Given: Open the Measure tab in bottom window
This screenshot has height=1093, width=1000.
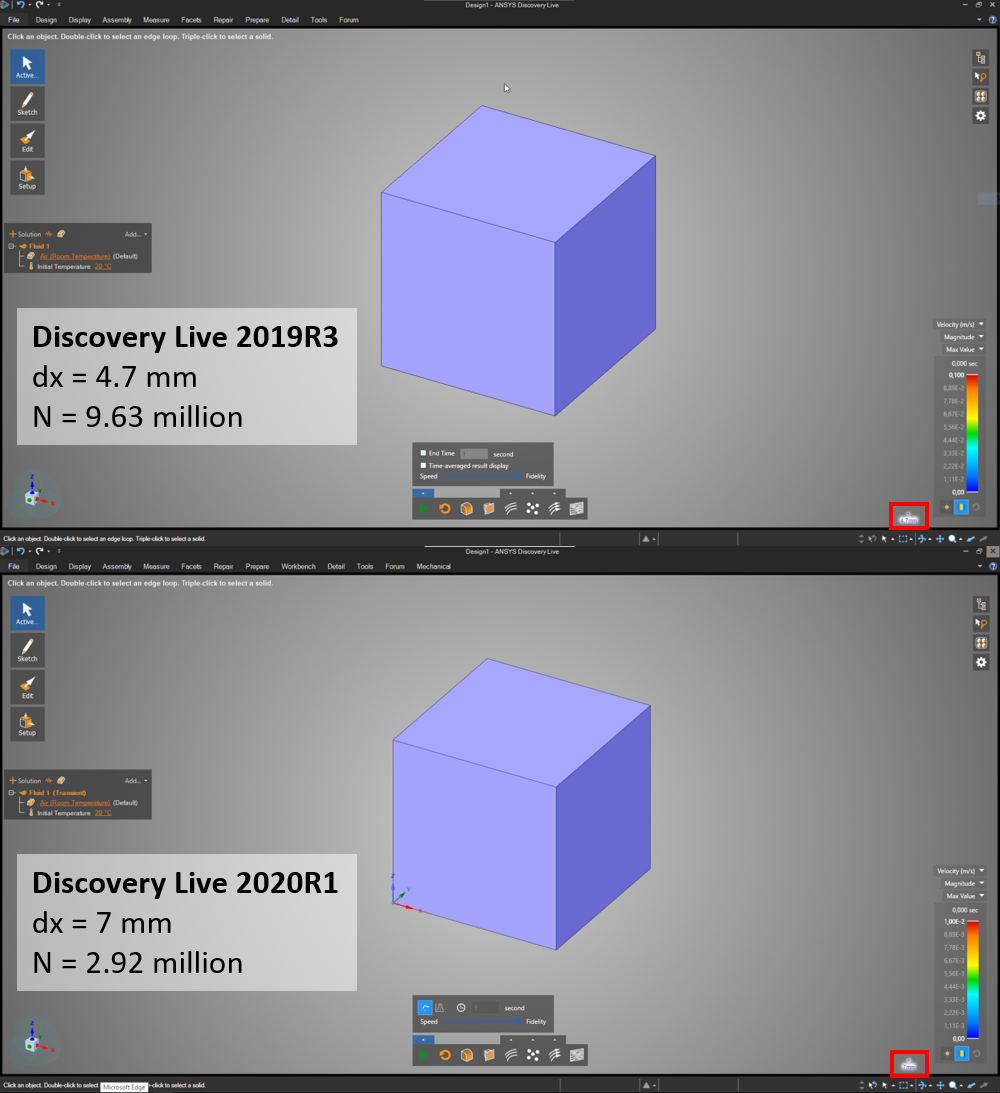Looking at the screenshot, I should tap(156, 567).
